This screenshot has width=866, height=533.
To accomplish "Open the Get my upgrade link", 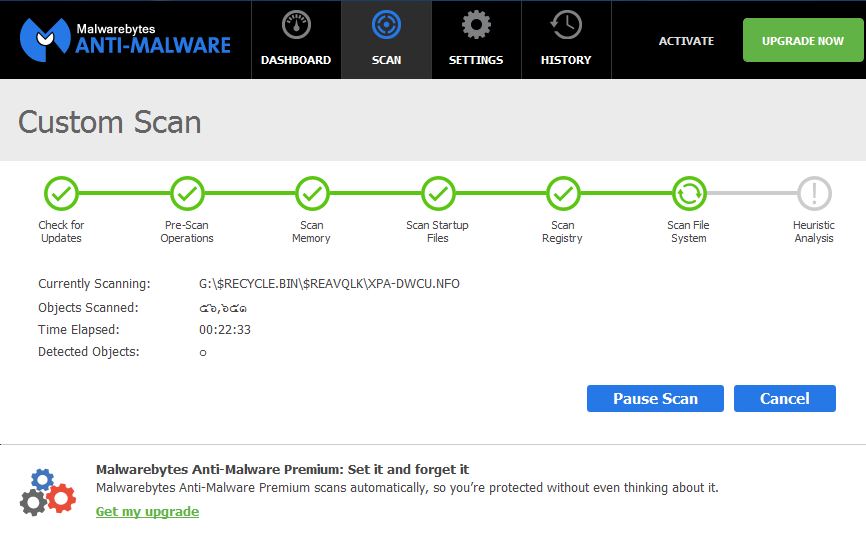I will pos(147,511).
